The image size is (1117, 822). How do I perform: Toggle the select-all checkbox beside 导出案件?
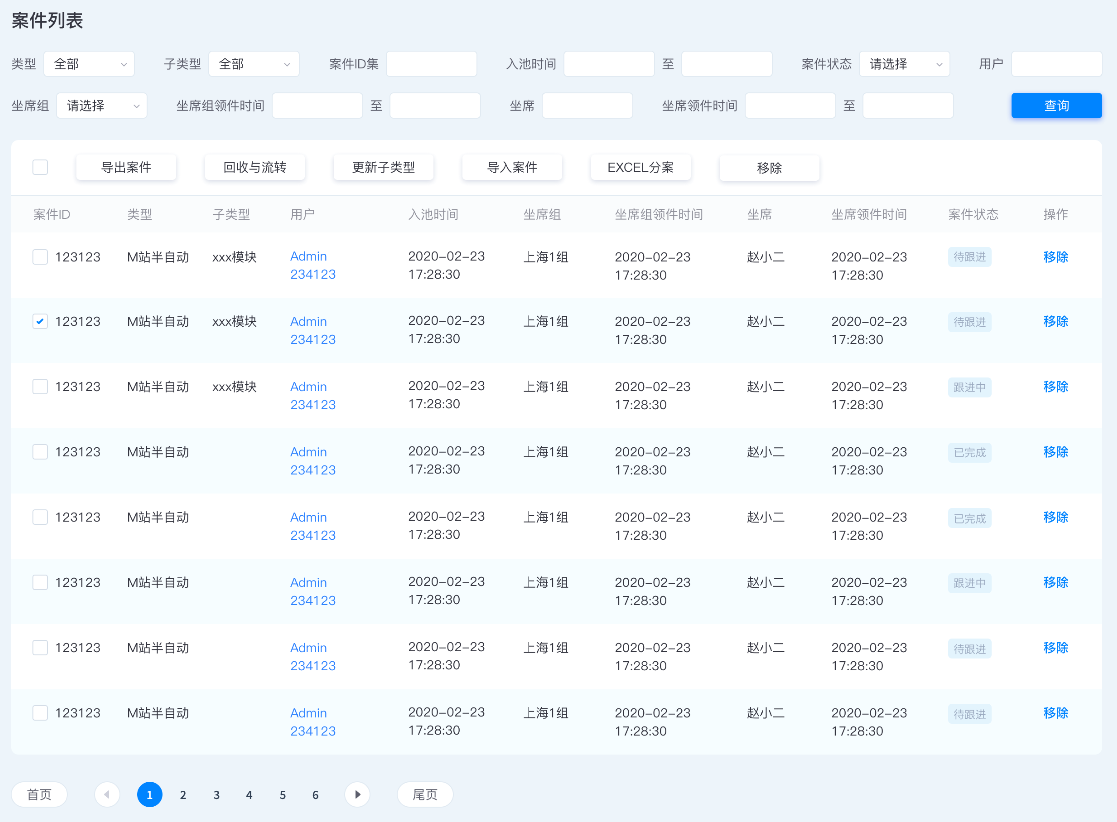(x=40, y=167)
